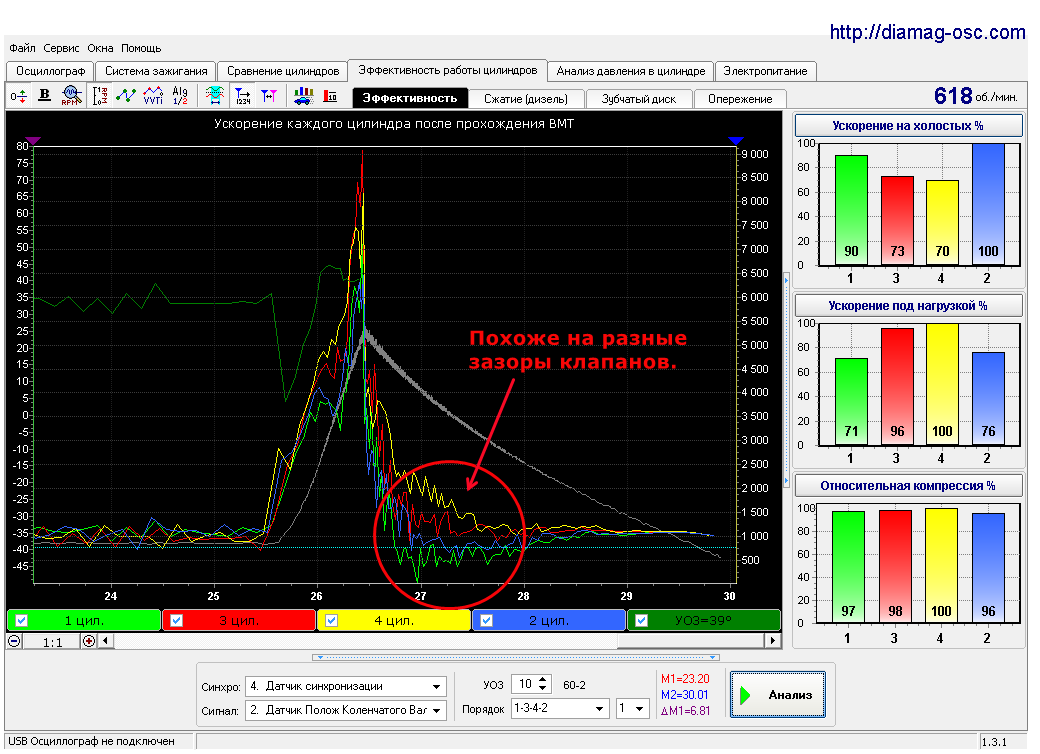Click the Alg 1/2 algorithm icon
Screen dimensions: 1040x754
click(180, 96)
